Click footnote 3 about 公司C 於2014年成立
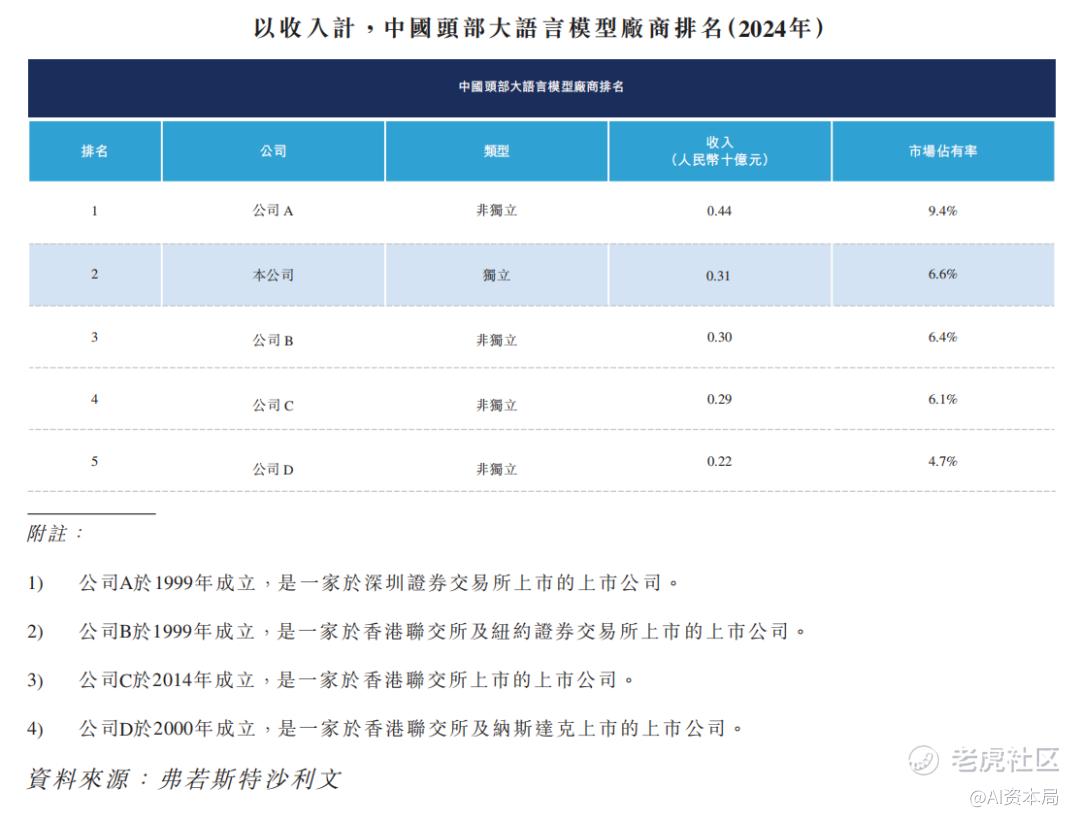 (x=331, y=680)
